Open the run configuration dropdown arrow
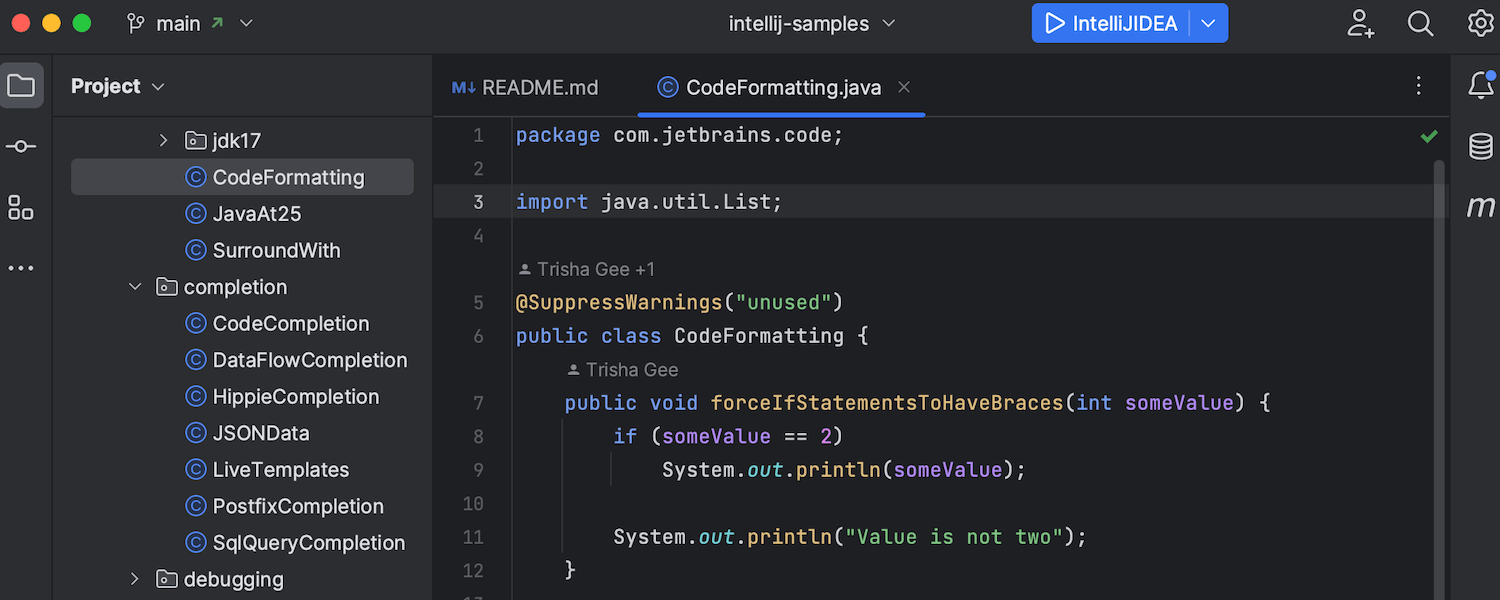The width and height of the screenshot is (1500, 600). (x=1207, y=23)
